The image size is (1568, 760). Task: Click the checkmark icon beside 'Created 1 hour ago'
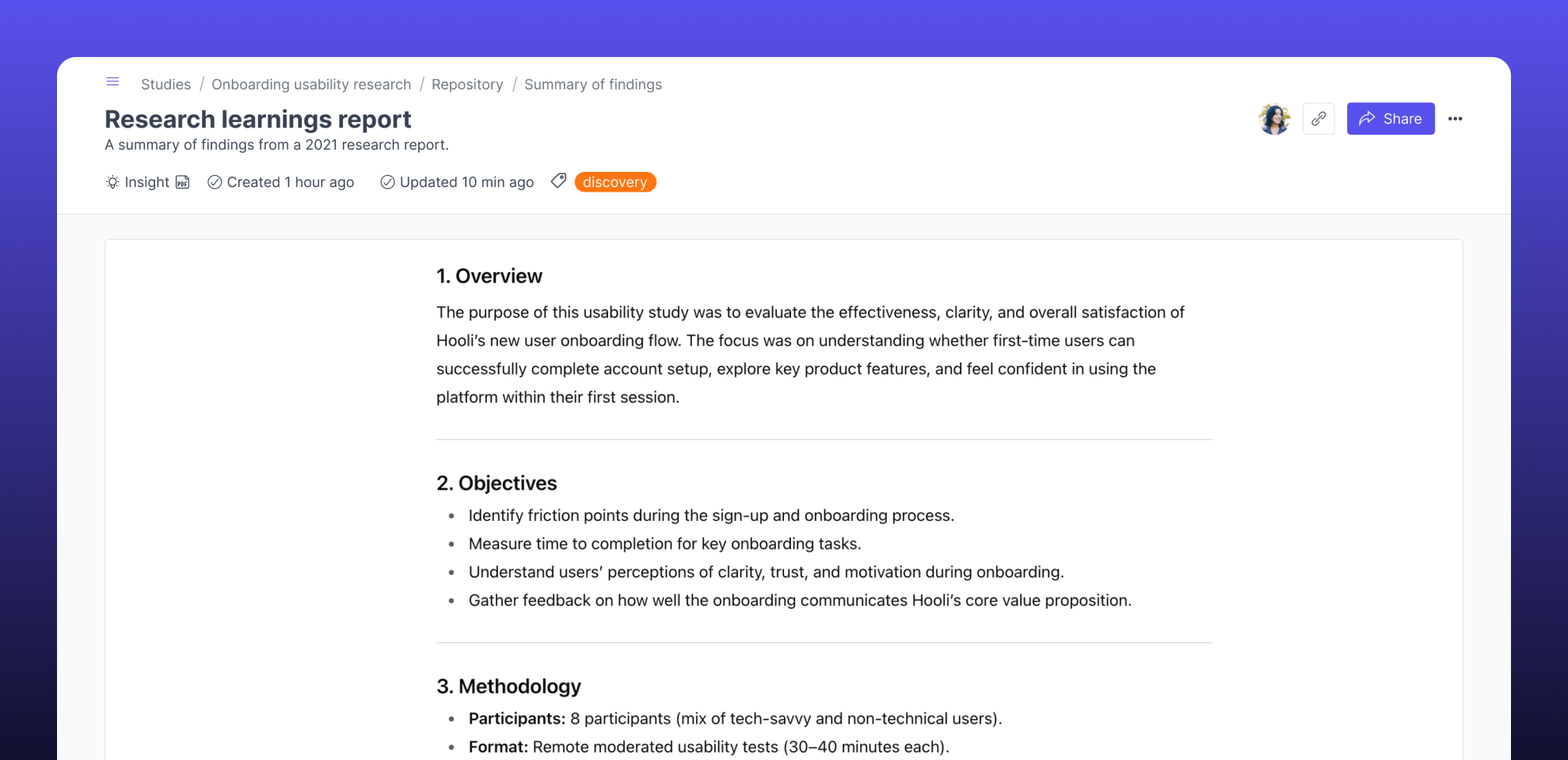coord(214,182)
